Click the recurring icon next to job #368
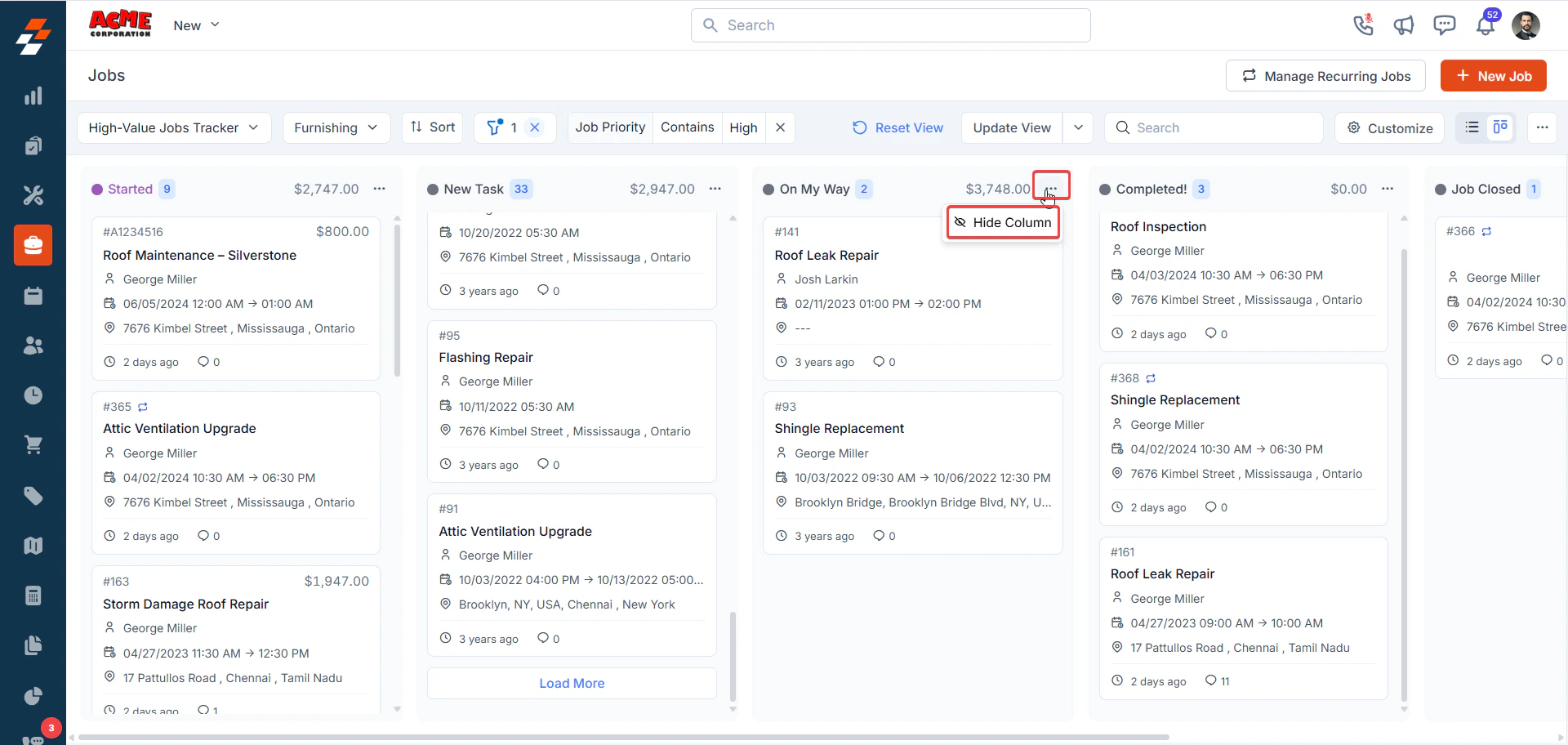This screenshot has height=745, width=1568. pos(1151,378)
